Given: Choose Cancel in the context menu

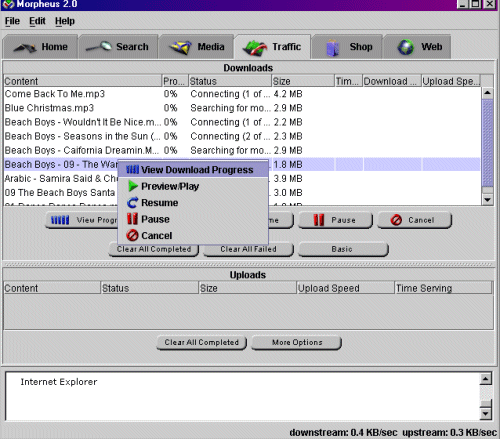Looking at the screenshot, I should (x=193, y=235).
